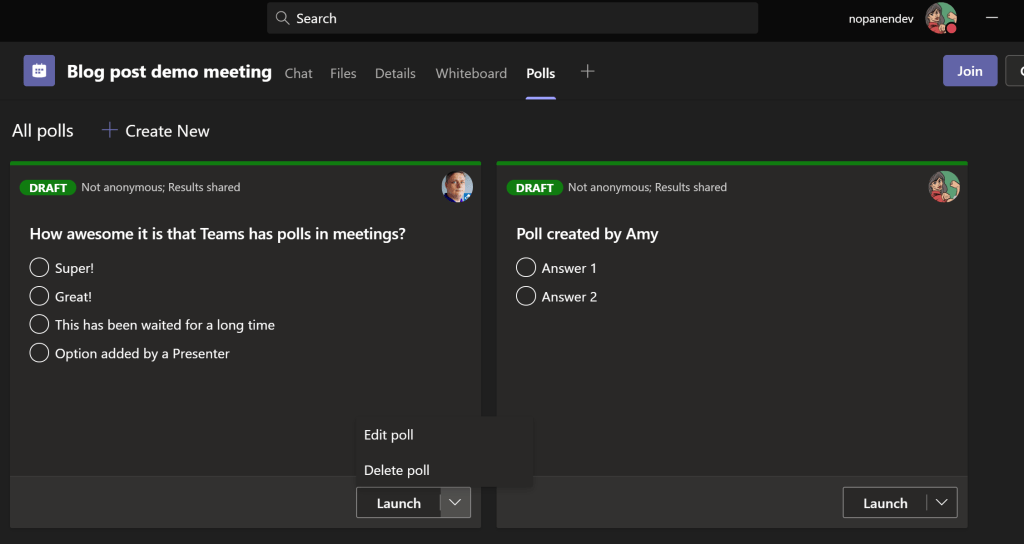Expand the Launch dropdown on Amy's poll
This screenshot has width=1024, height=544.
tap(941, 503)
